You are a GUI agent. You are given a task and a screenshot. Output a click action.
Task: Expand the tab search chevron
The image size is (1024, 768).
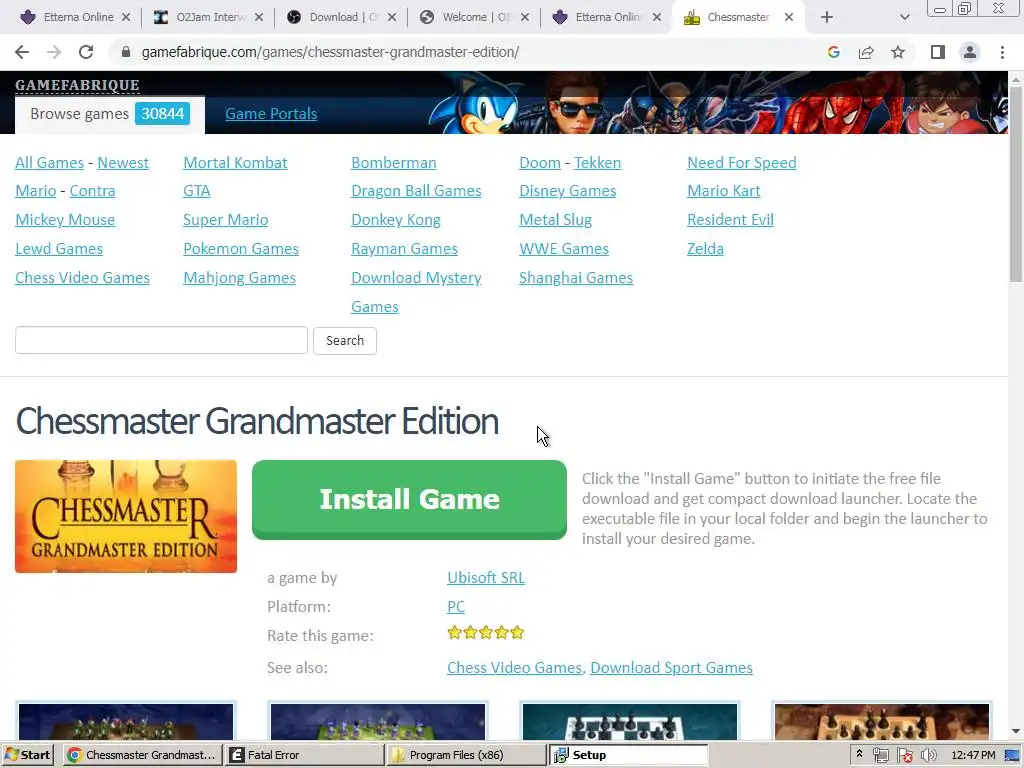pos(904,18)
